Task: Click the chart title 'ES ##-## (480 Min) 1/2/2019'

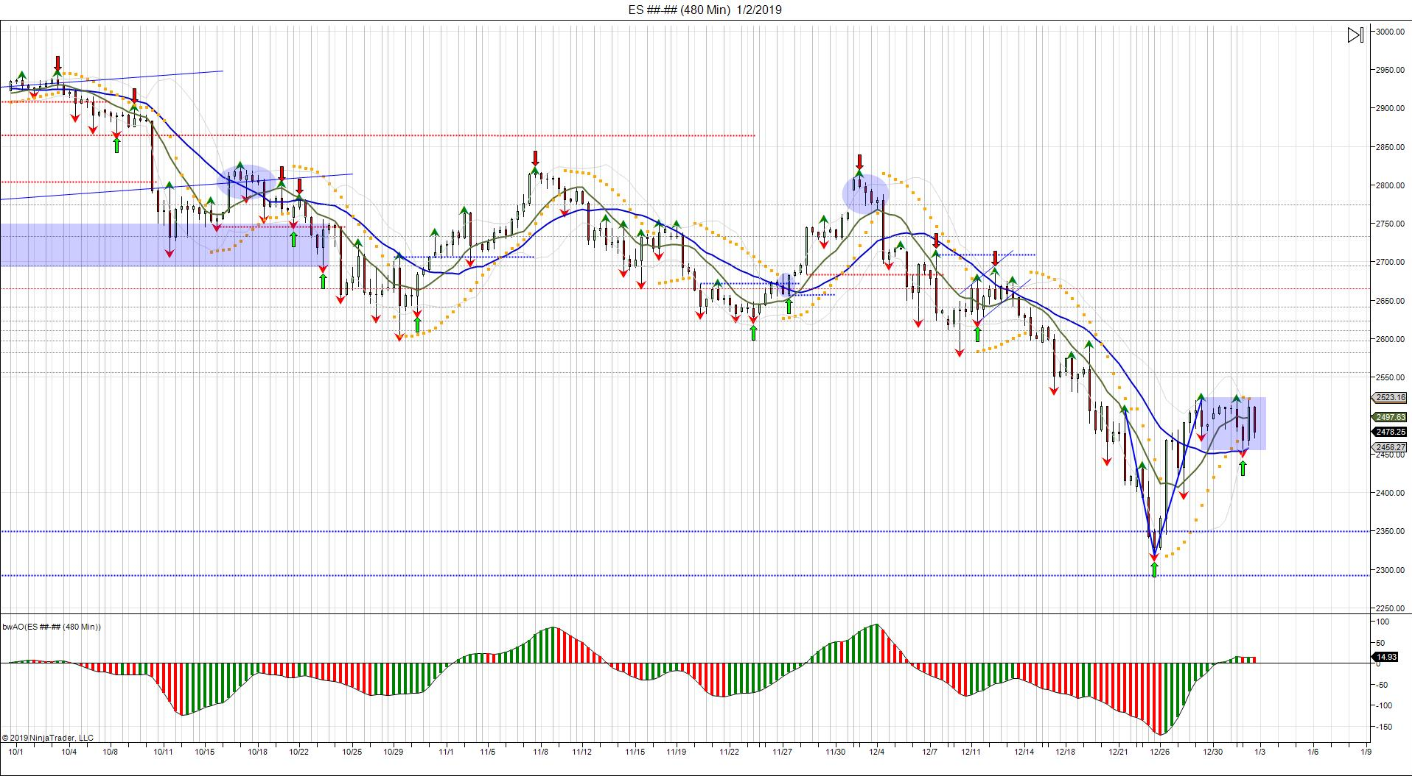Action: [x=706, y=9]
